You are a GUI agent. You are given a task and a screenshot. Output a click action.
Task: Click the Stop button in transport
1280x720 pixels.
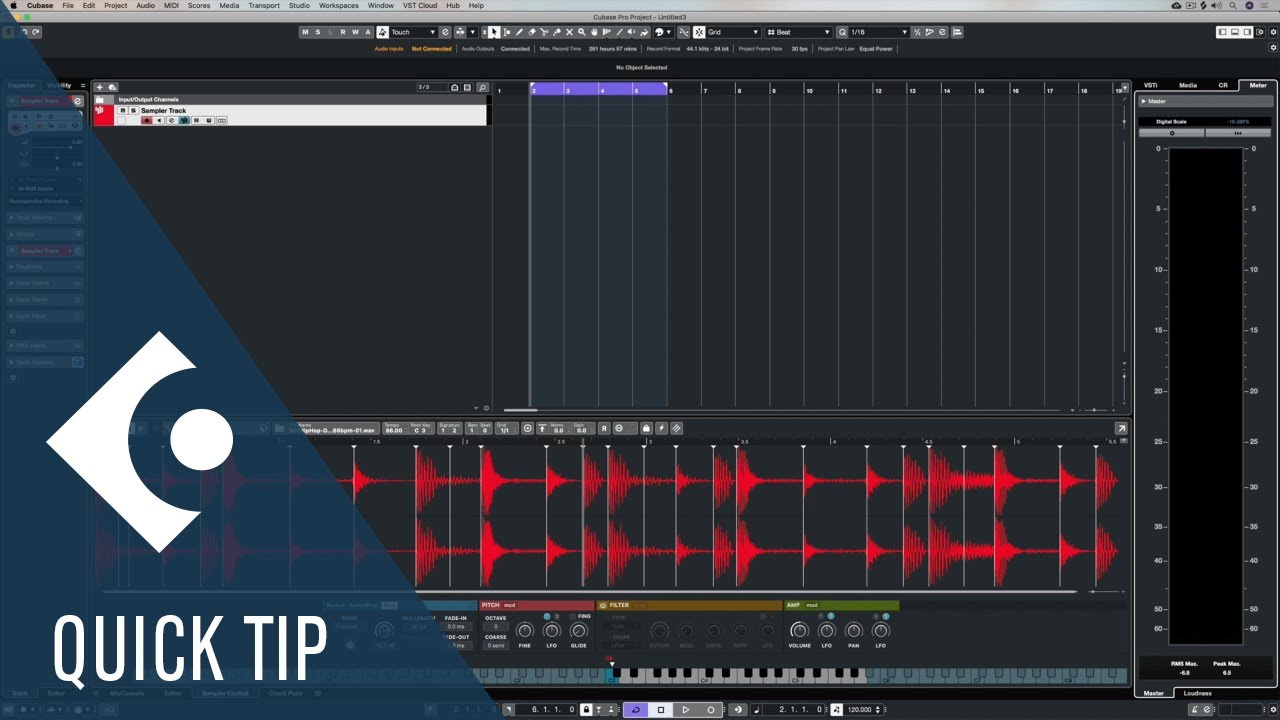point(660,709)
